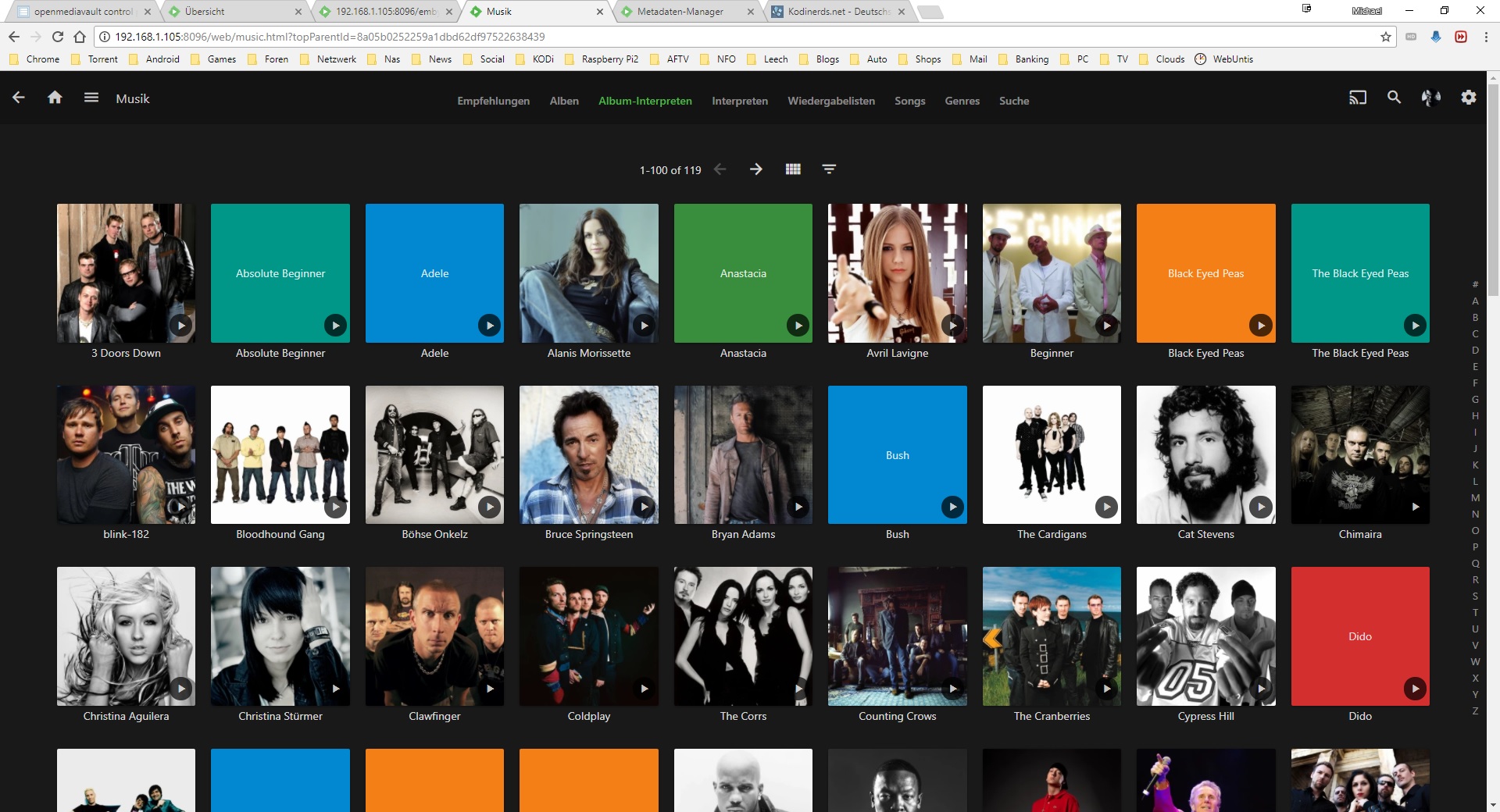The height and width of the screenshot is (812, 1500).
Task: Open The Cranberries name link
Action: click(x=1052, y=716)
